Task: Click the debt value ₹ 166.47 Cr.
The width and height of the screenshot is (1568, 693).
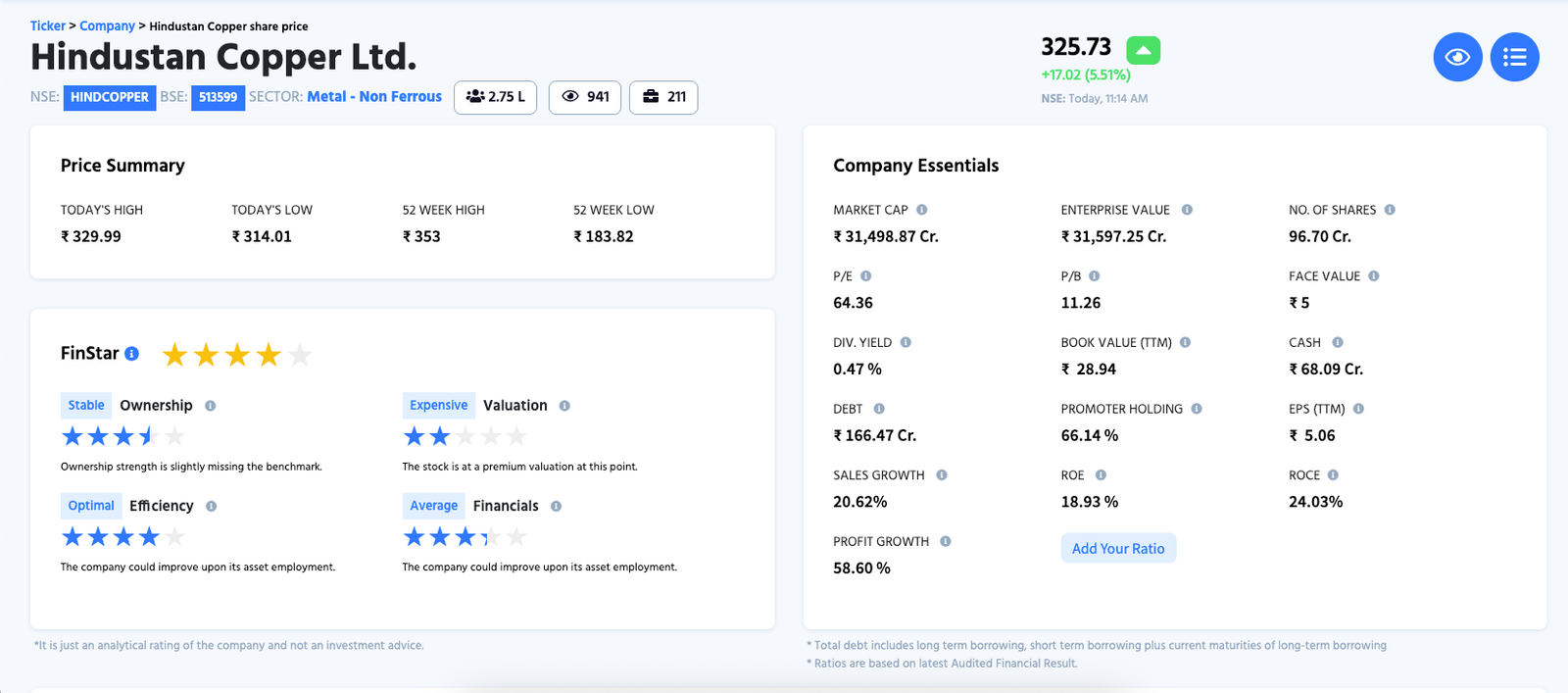Action: coord(875,435)
